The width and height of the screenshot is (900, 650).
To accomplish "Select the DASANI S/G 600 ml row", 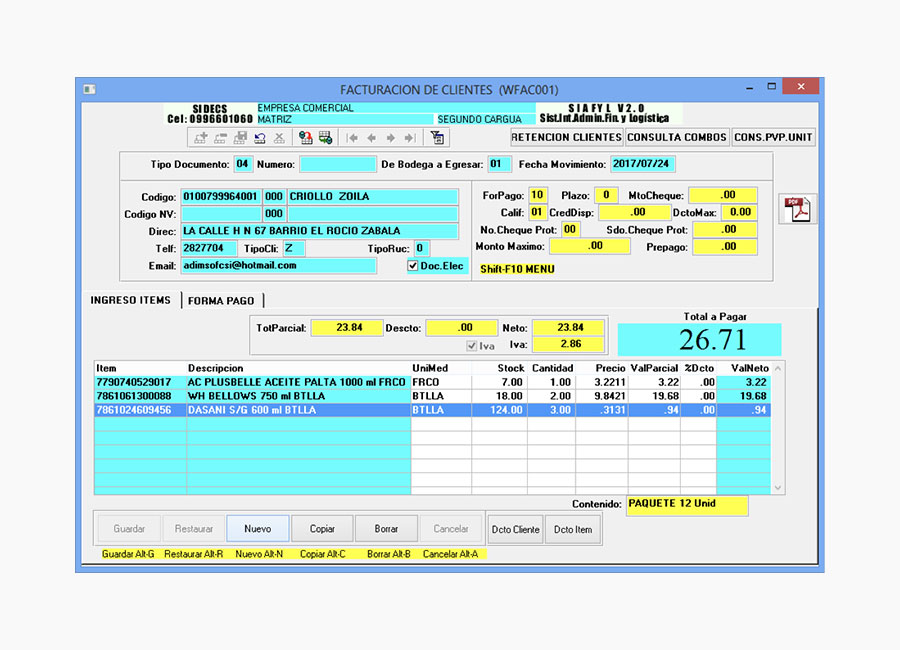I will coord(298,410).
